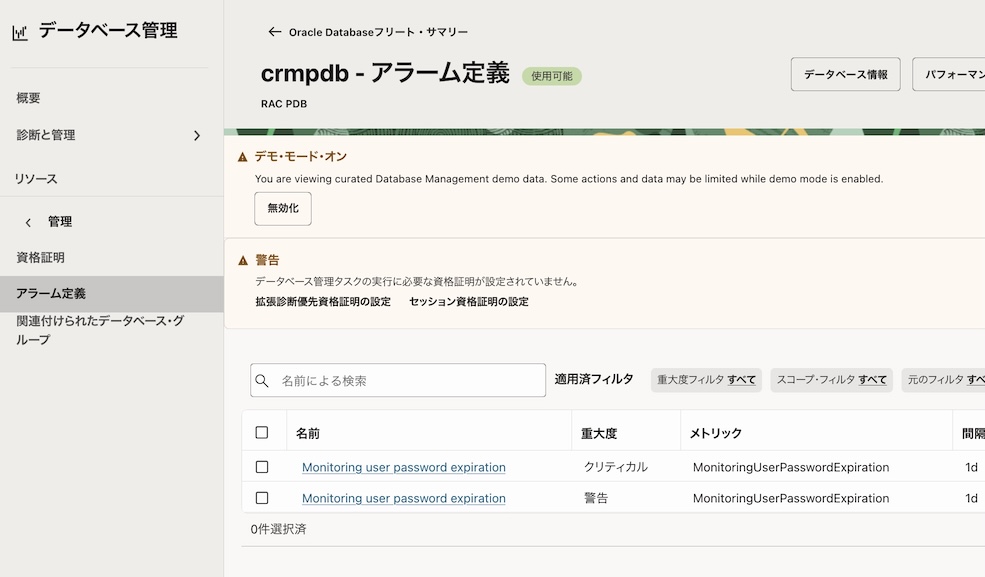This screenshot has height=577, width=985.
Task: Open the 拡張診断優先資格証明の設定 link
Action: [323, 302]
